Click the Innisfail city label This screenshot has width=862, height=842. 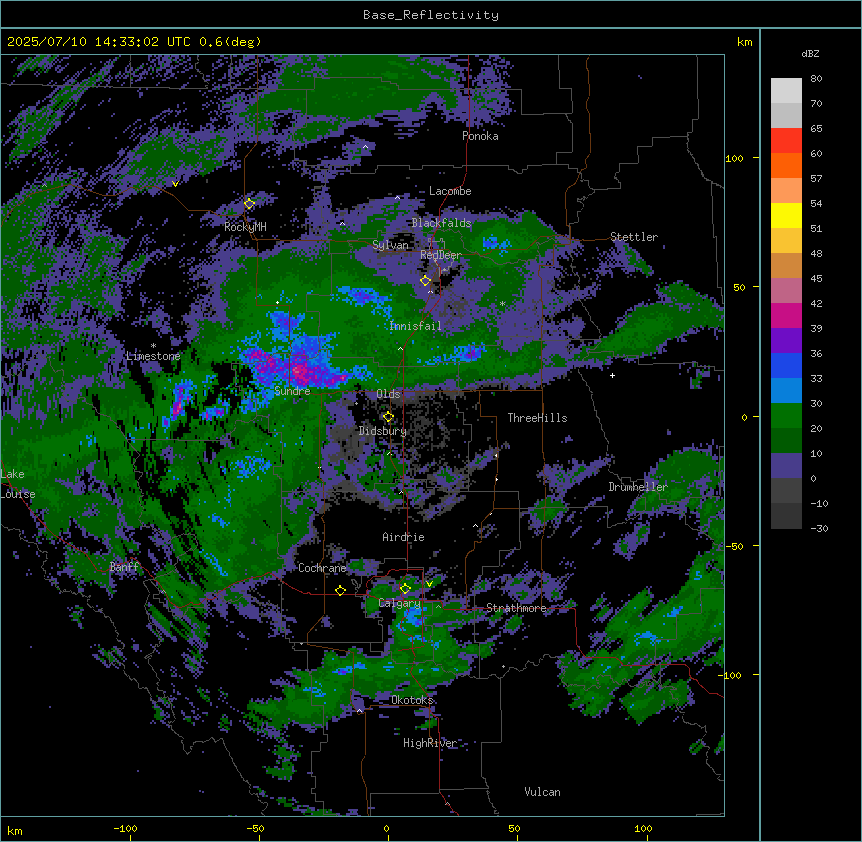pos(415,326)
